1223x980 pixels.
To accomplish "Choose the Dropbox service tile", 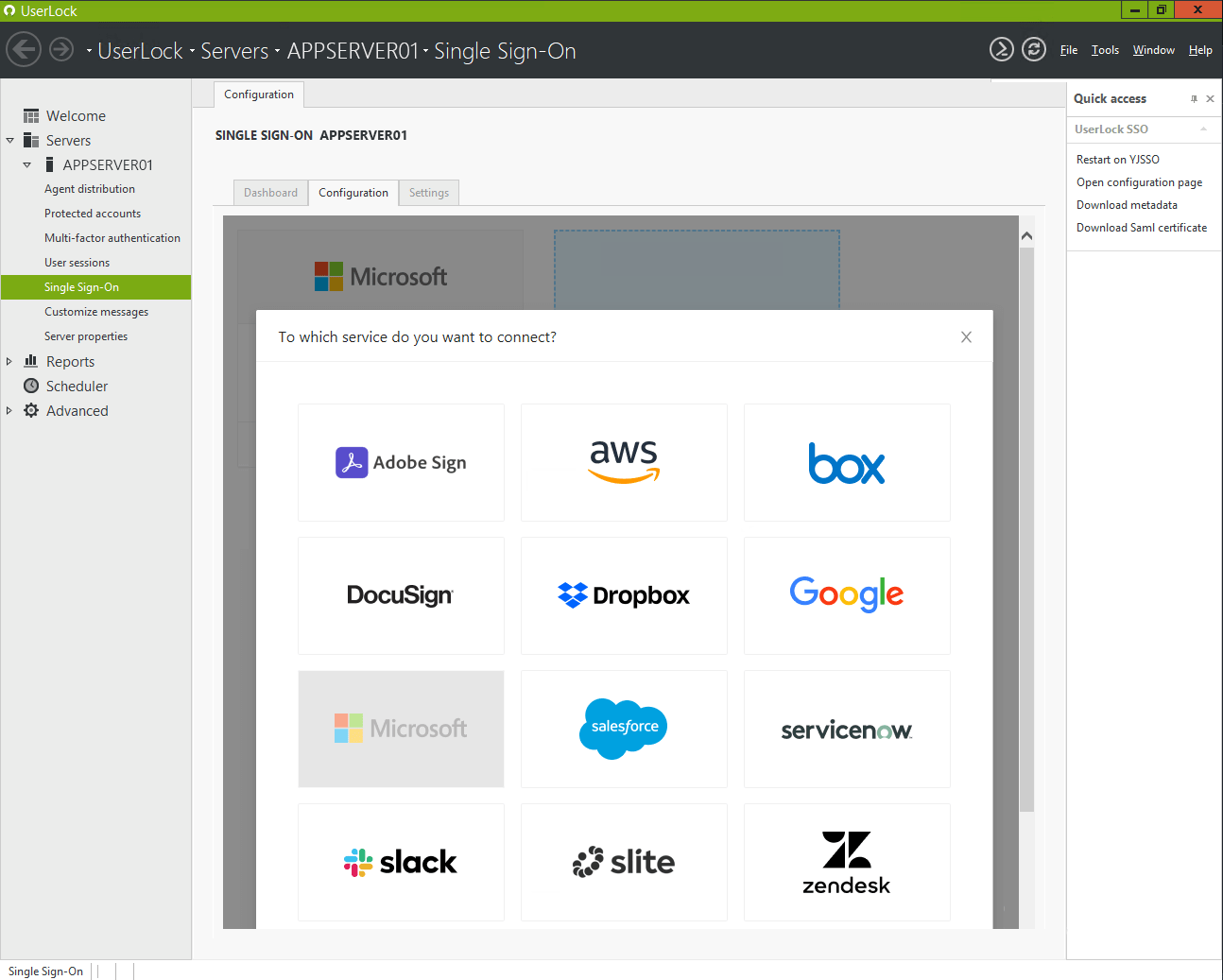I will pyautogui.click(x=624, y=595).
